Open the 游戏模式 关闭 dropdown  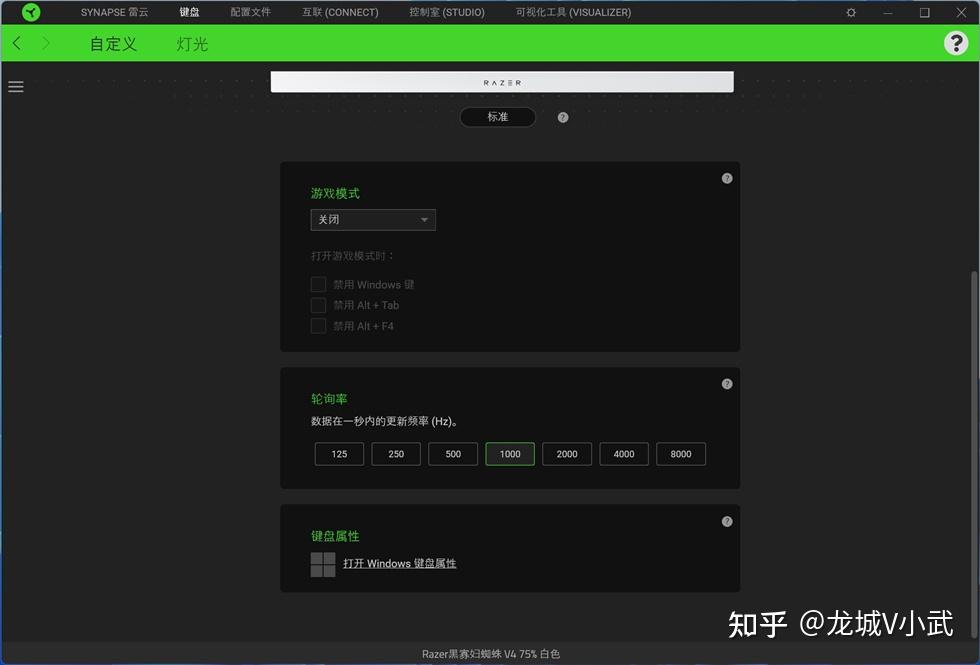pyautogui.click(x=373, y=220)
